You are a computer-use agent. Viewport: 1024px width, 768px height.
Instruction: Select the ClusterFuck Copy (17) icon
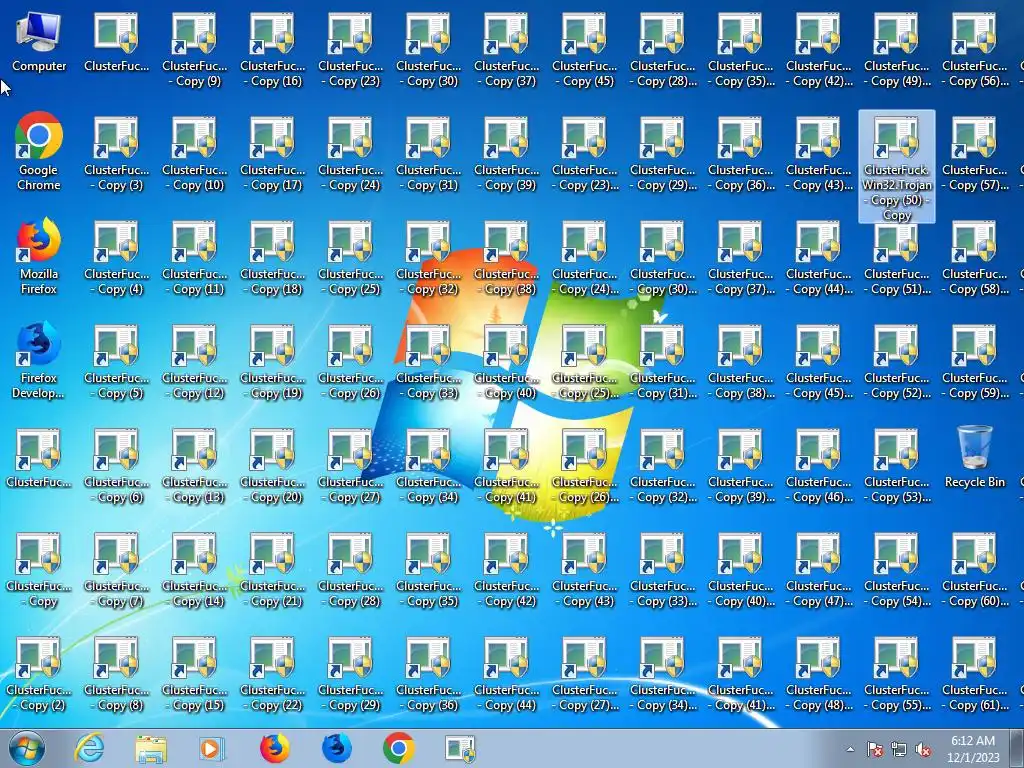coord(272,153)
